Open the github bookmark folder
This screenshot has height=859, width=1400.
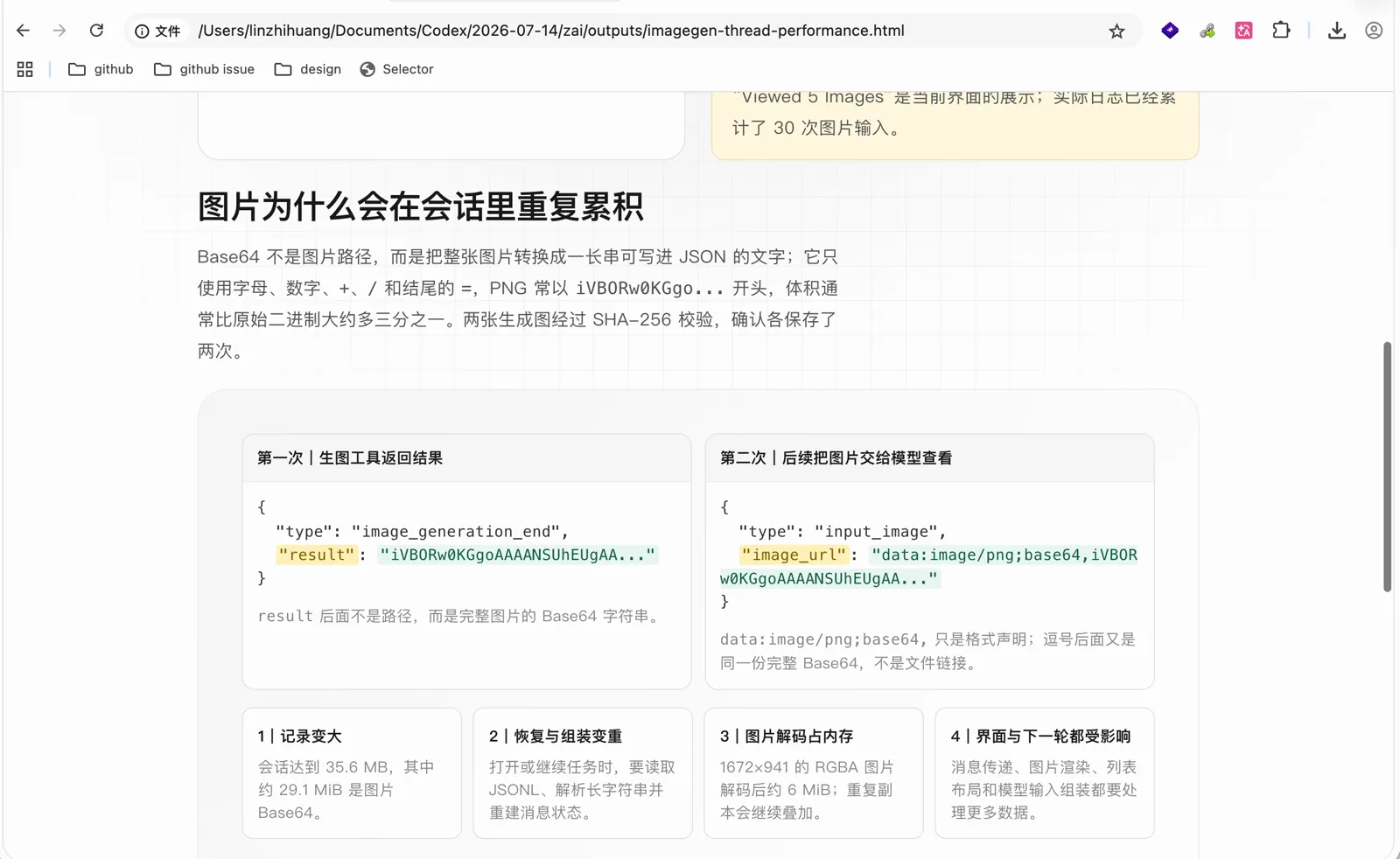(101, 69)
